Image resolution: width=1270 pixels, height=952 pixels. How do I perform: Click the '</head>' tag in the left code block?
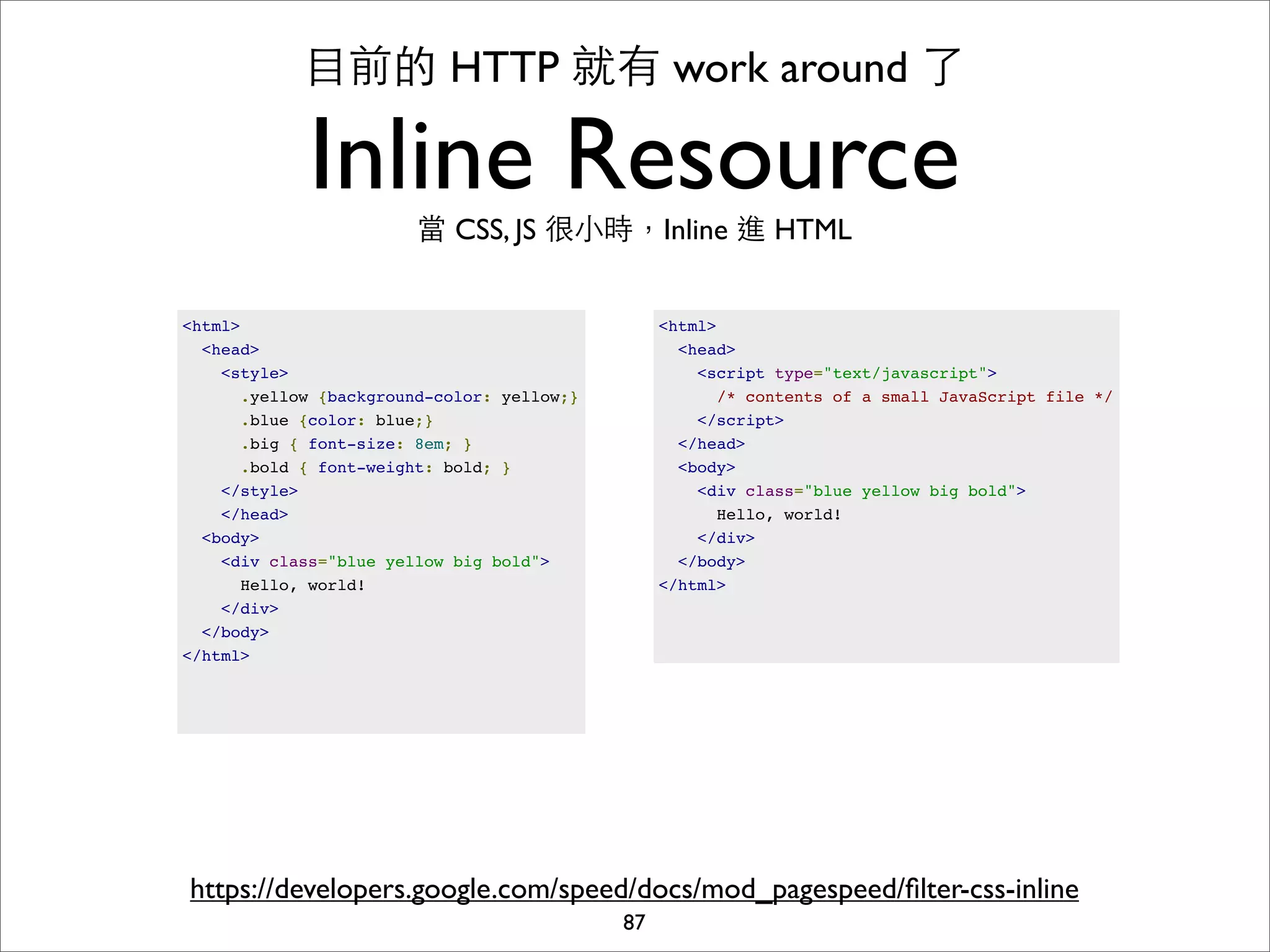254,515
